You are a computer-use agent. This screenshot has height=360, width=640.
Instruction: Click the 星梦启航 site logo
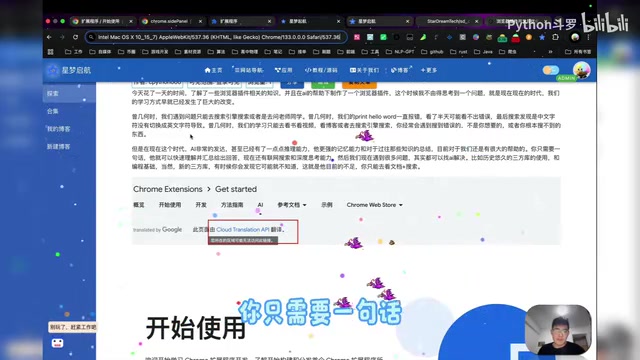click(x=69, y=70)
